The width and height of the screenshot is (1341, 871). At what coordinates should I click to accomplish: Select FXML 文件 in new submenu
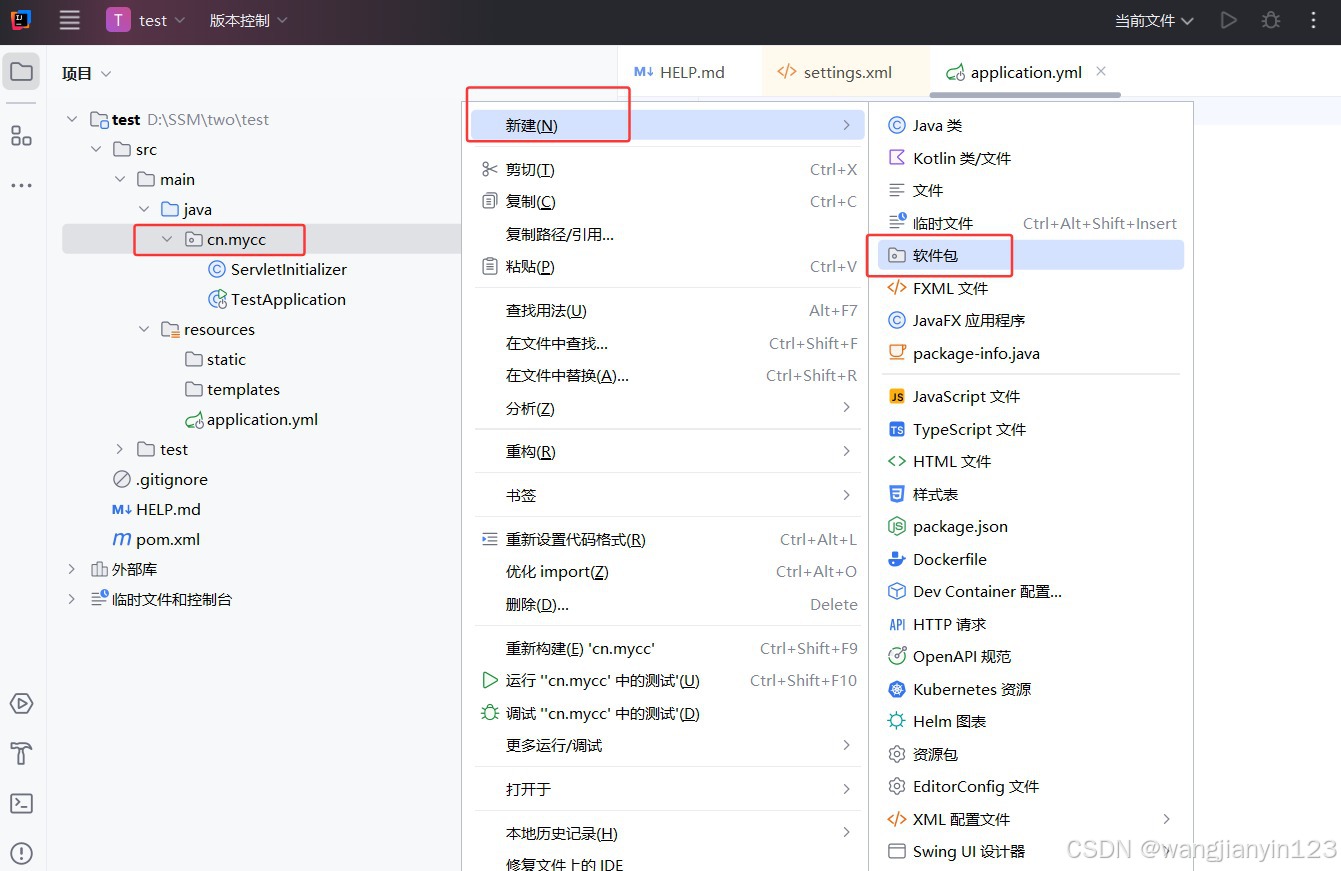(1031, 288)
